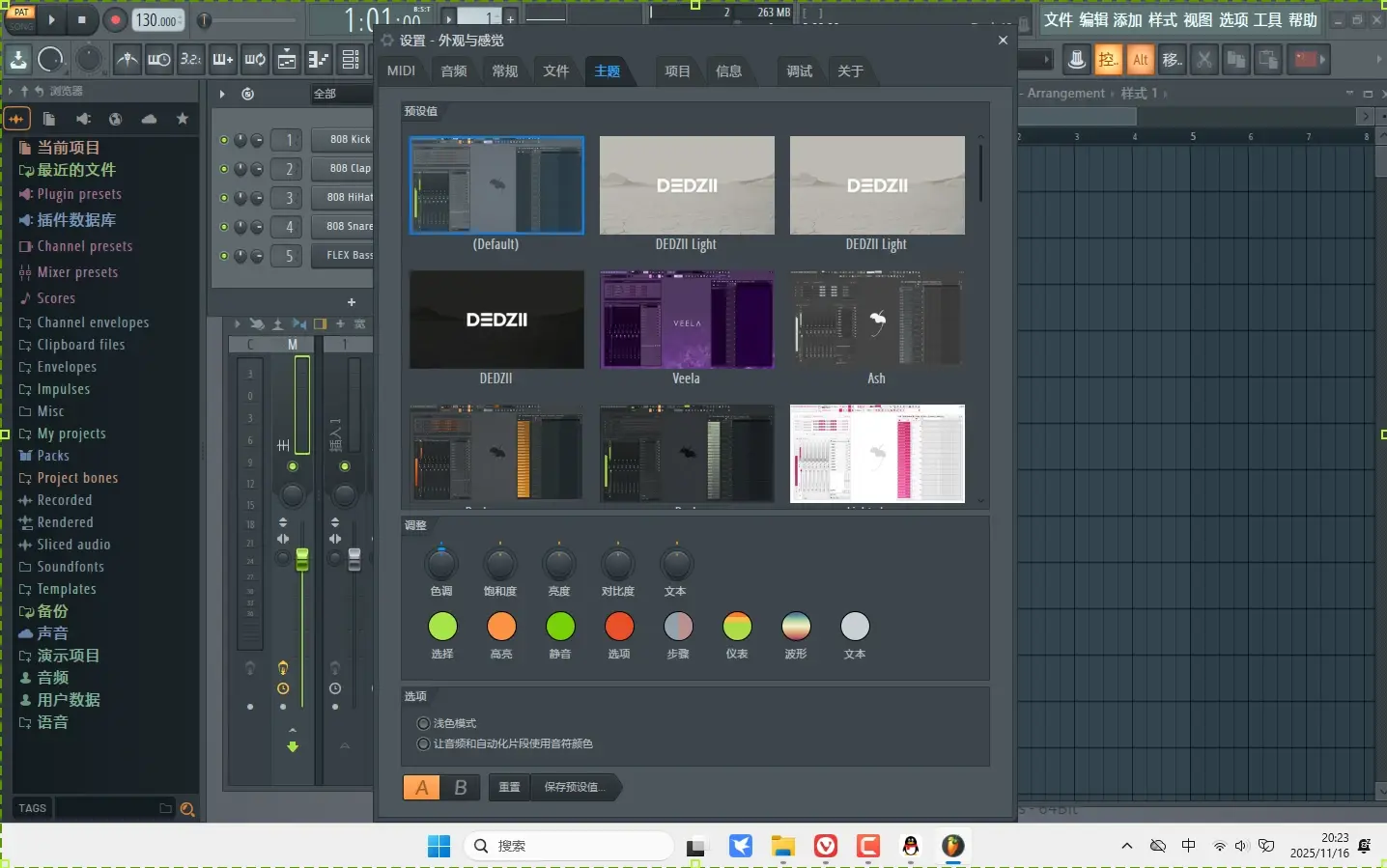The height and width of the screenshot is (868, 1387).
Task: Open the 添加 menu in the menu bar
Action: click(1128, 20)
